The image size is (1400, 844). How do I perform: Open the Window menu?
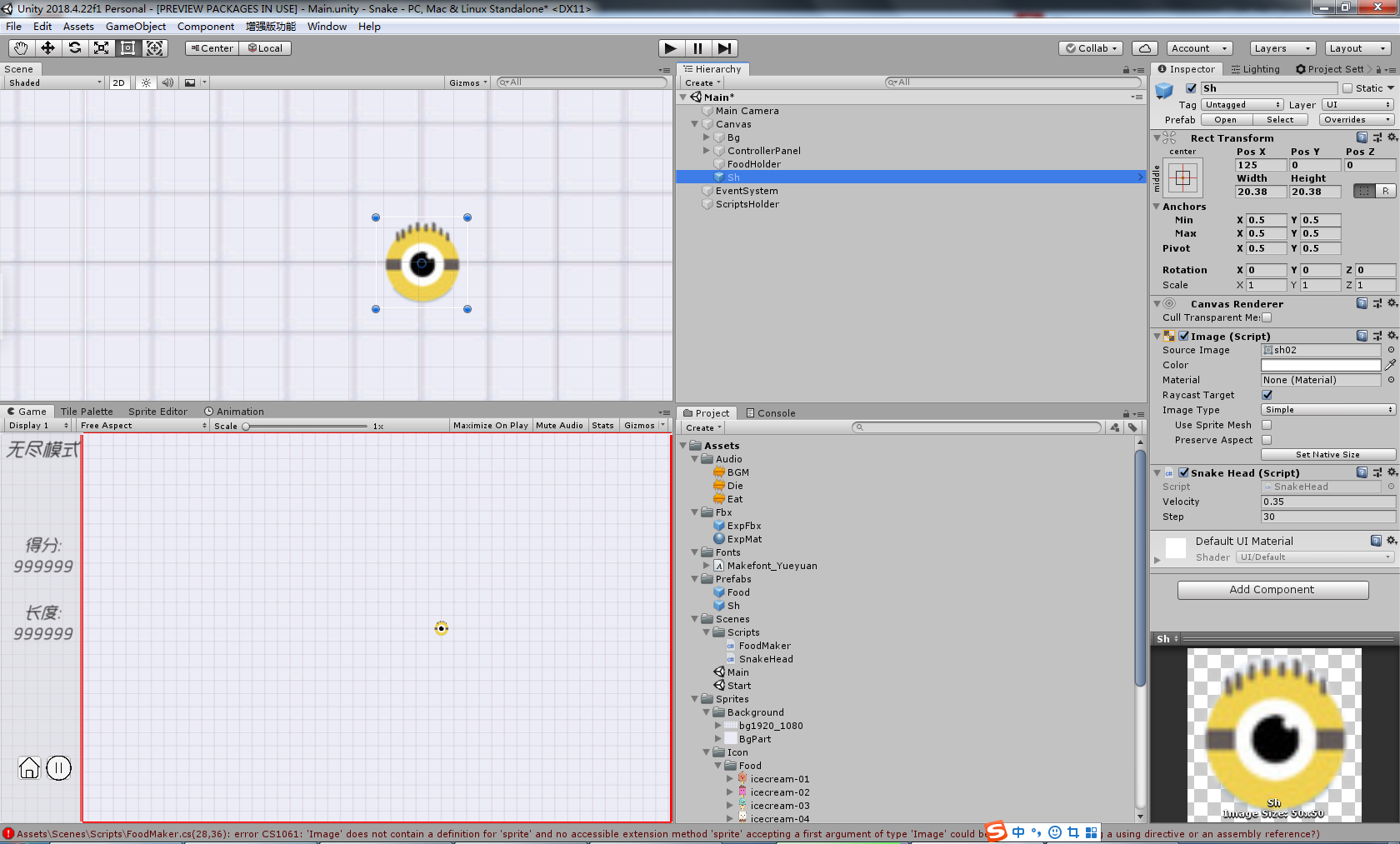pos(327,27)
